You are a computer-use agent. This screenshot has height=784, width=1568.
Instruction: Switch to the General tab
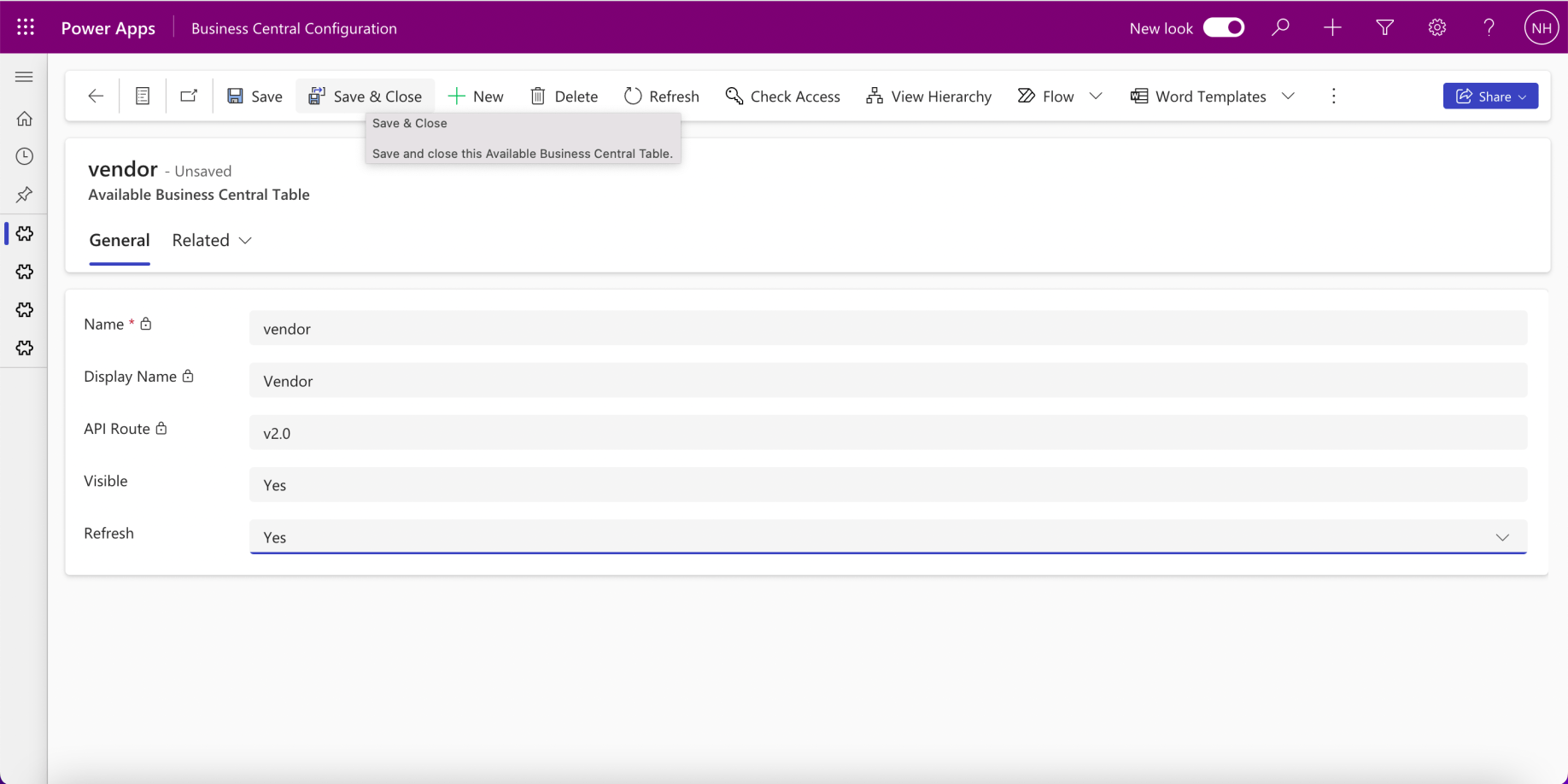pos(120,240)
